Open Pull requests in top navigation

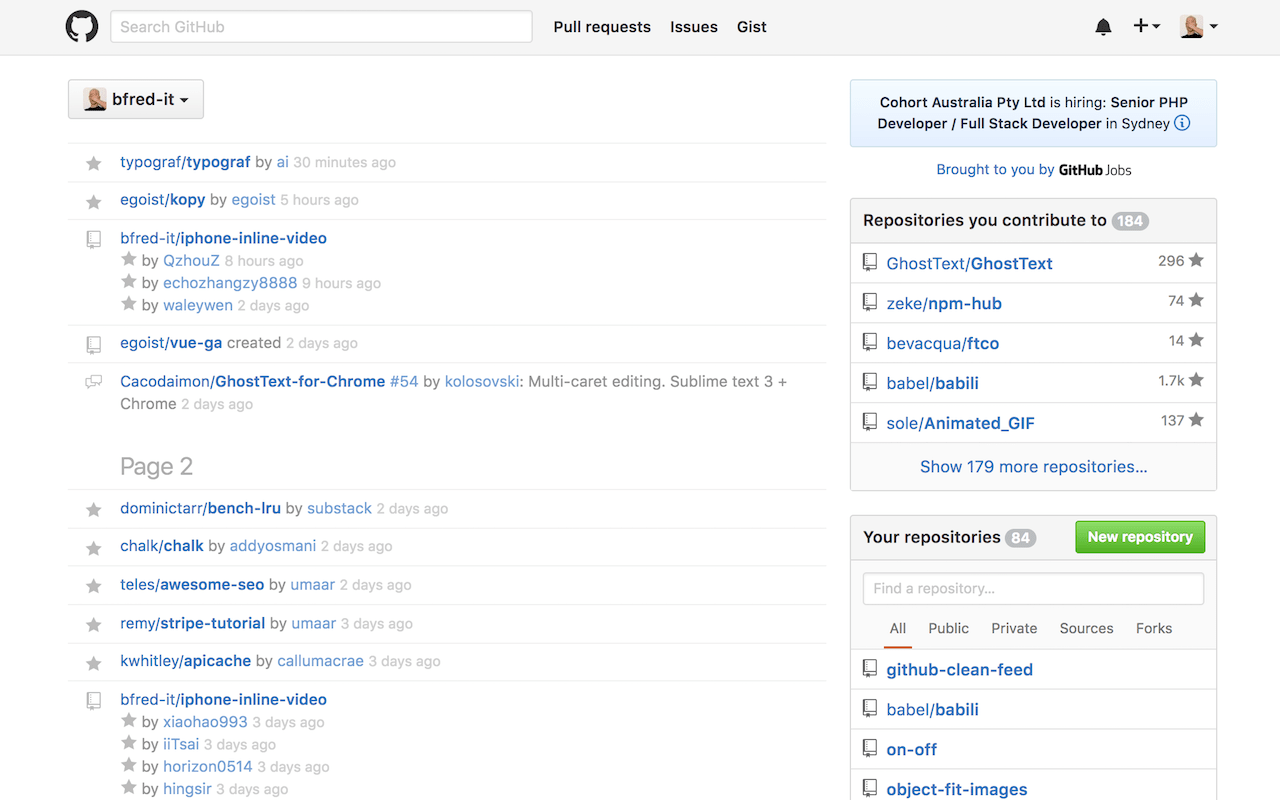click(602, 27)
